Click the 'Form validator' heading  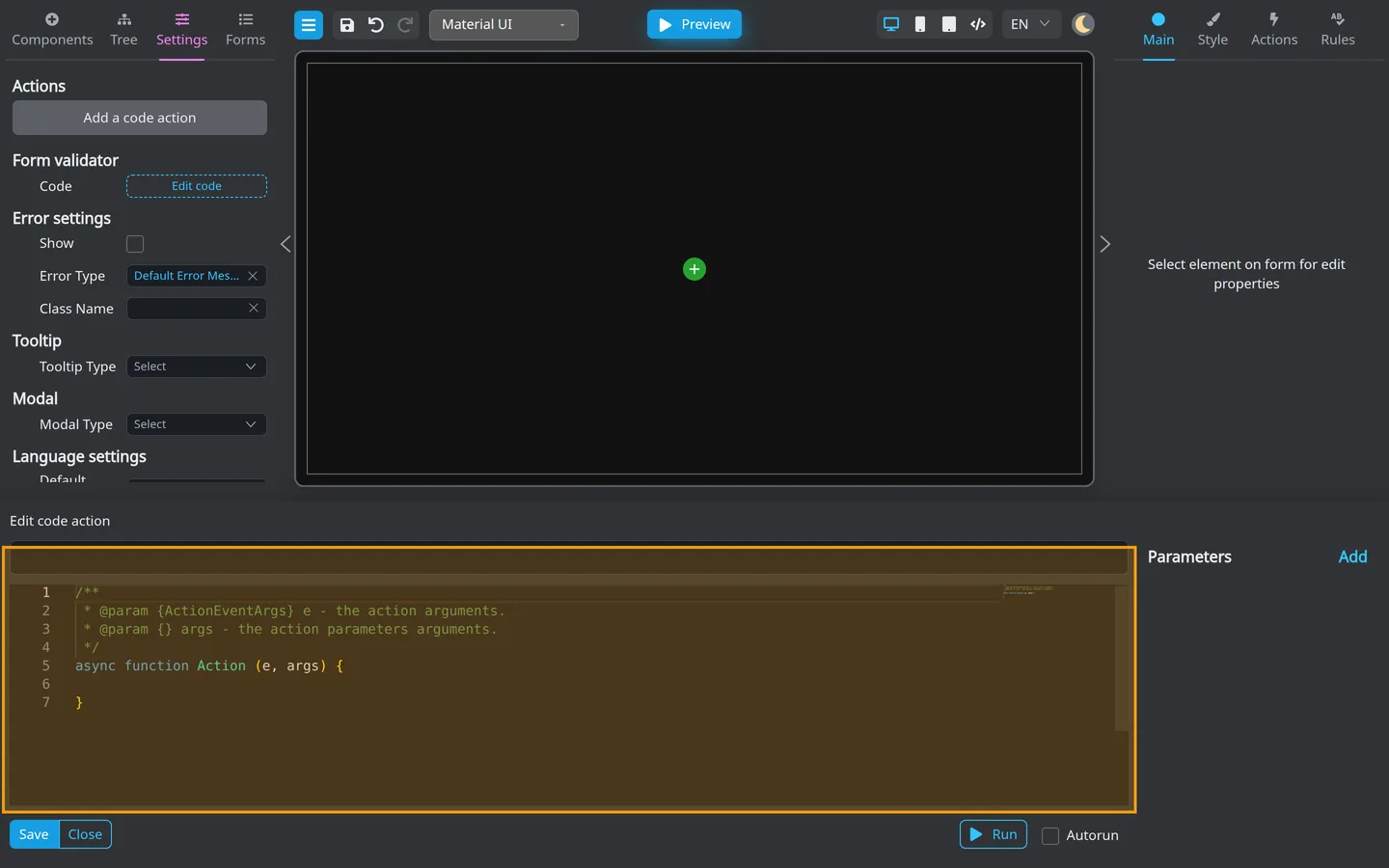pyautogui.click(x=66, y=160)
